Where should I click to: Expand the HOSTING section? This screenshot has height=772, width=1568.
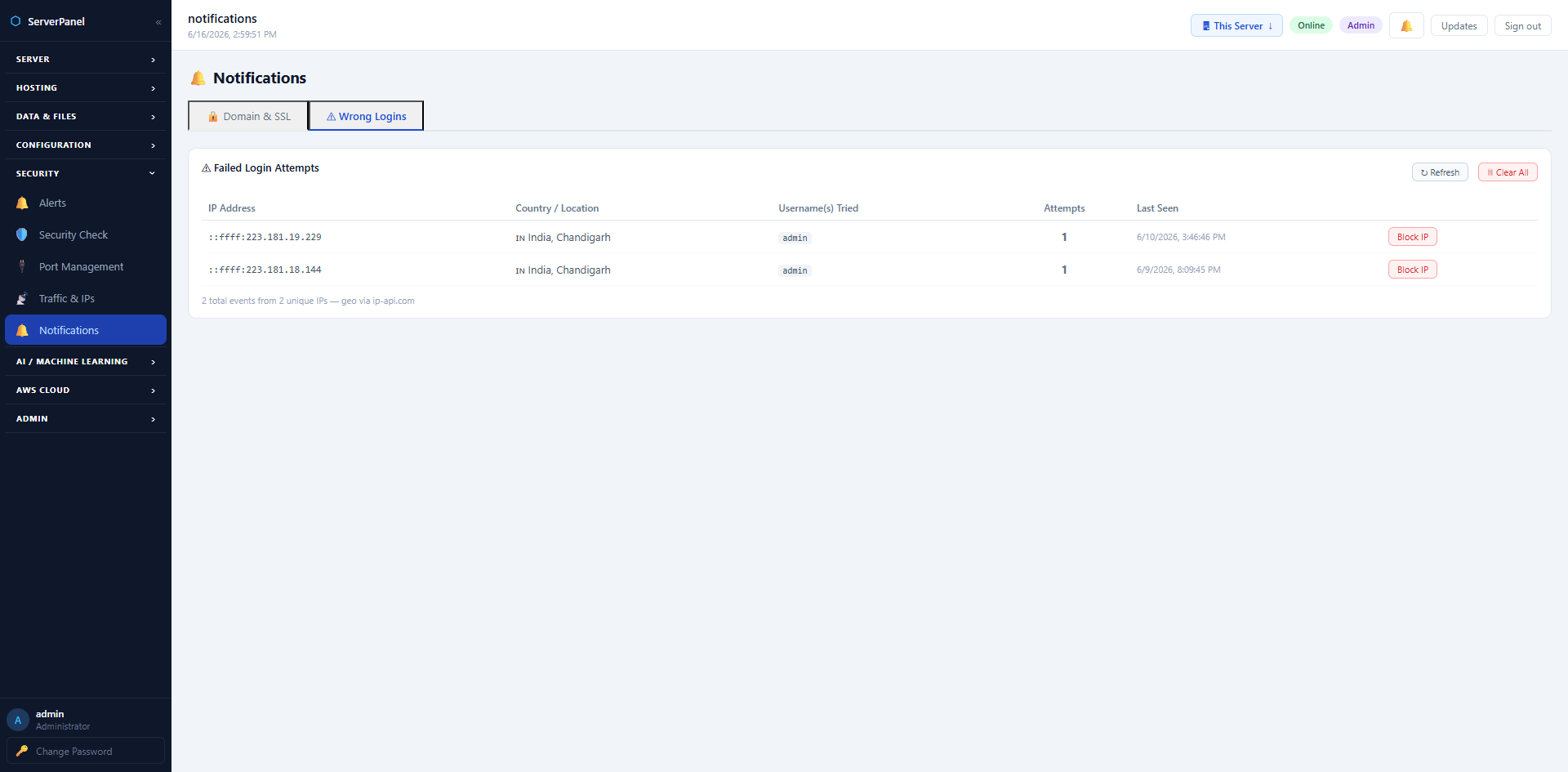coord(86,88)
